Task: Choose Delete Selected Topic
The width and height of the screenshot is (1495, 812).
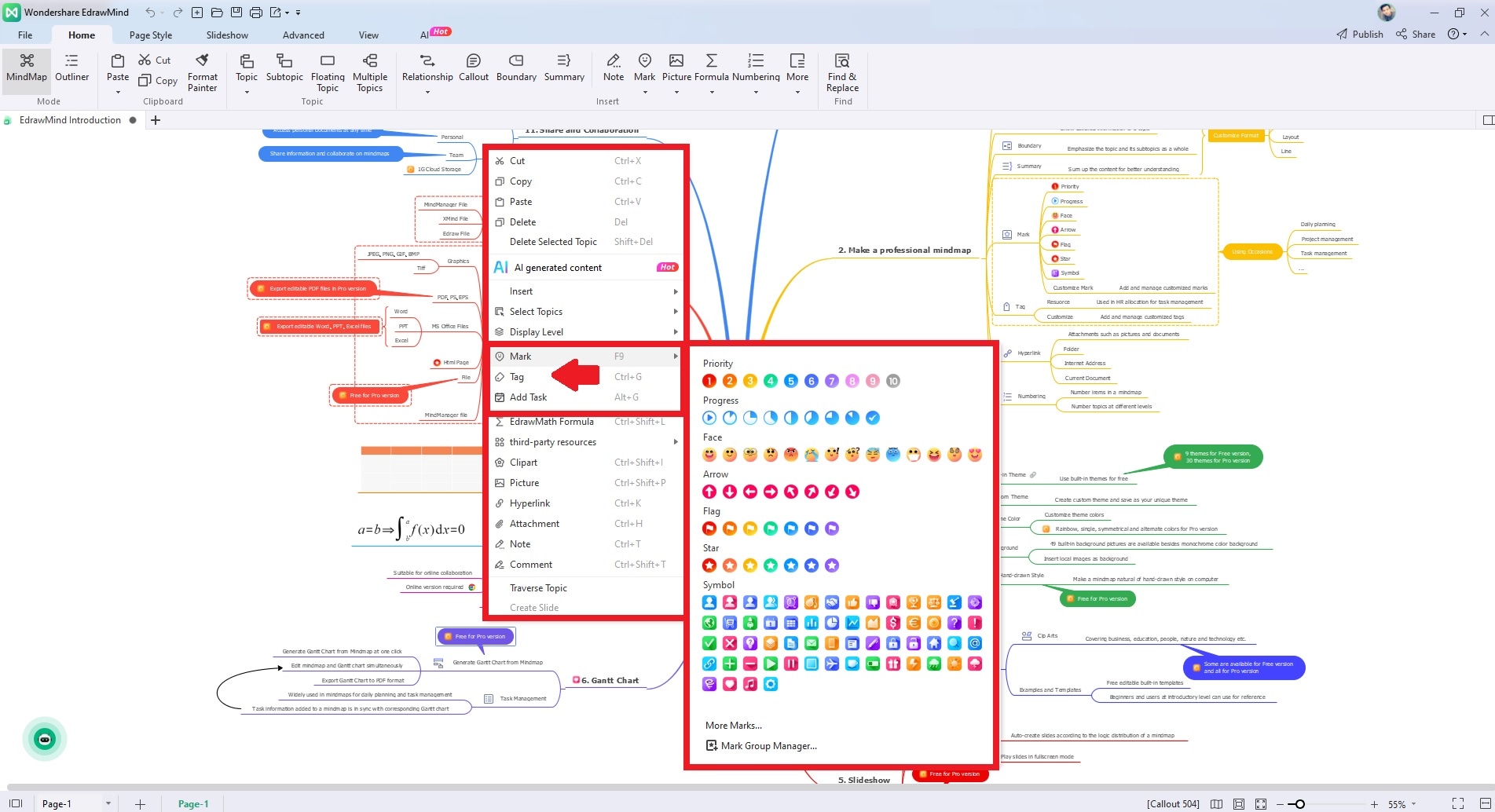Action: click(584, 242)
